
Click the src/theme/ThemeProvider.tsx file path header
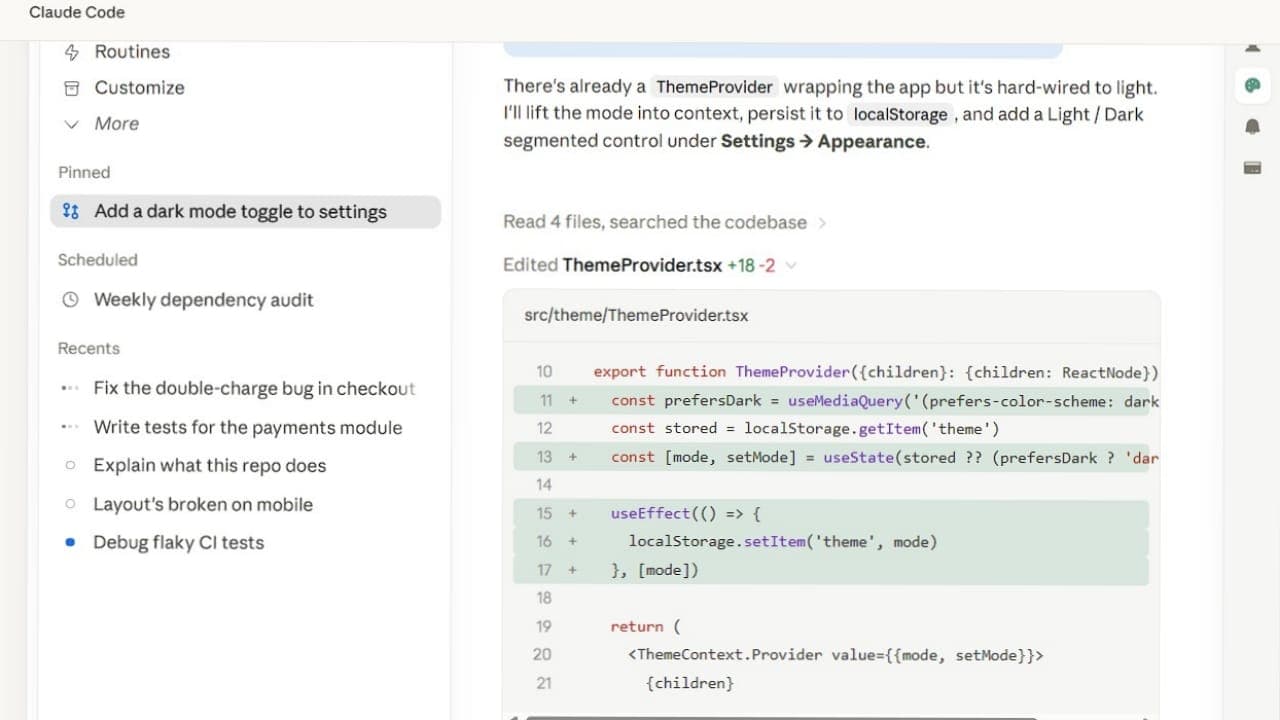636,315
